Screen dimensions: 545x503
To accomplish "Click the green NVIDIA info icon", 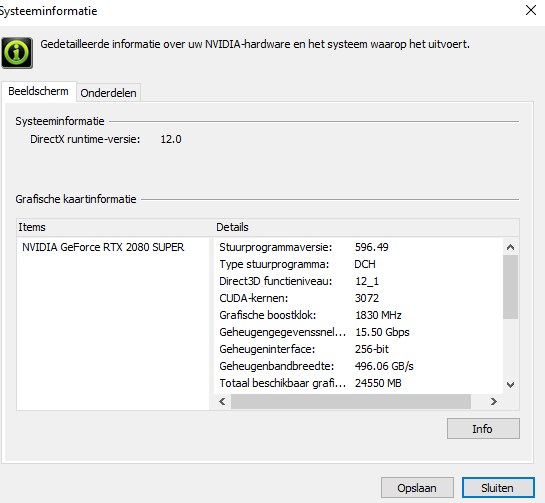I will (17, 53).
